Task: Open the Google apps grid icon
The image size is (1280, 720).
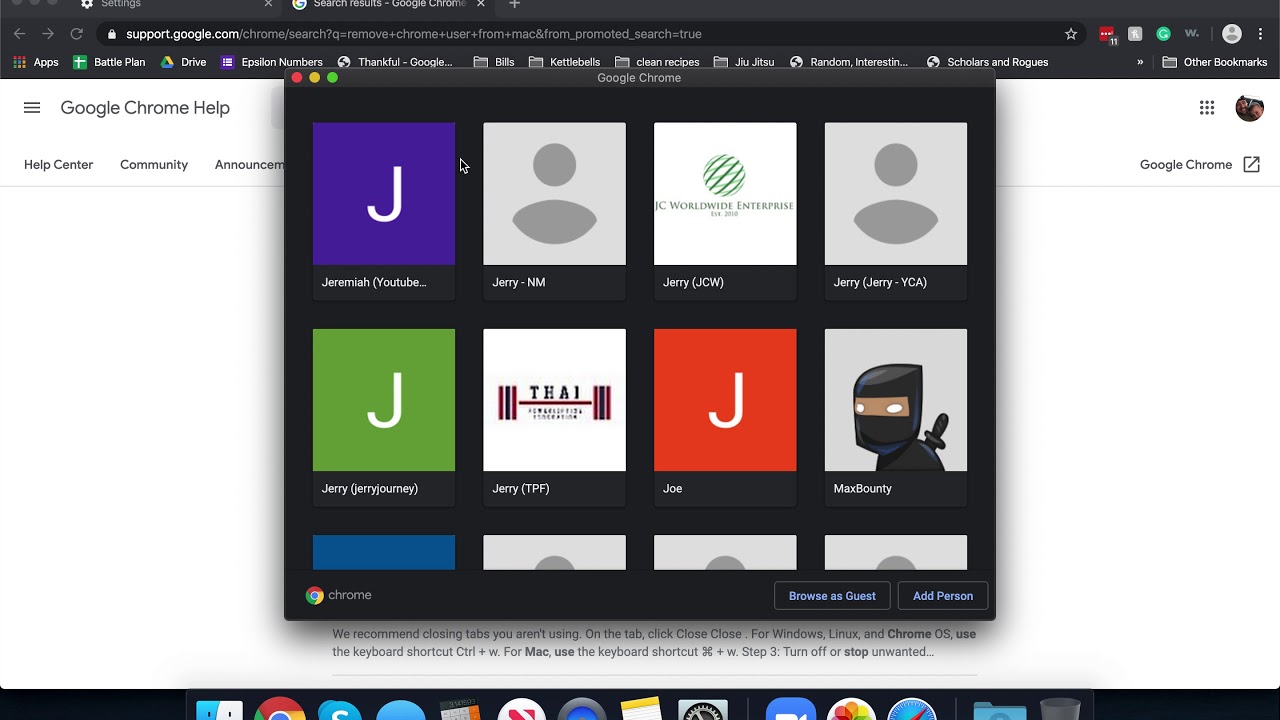Action: (1207, 108)
